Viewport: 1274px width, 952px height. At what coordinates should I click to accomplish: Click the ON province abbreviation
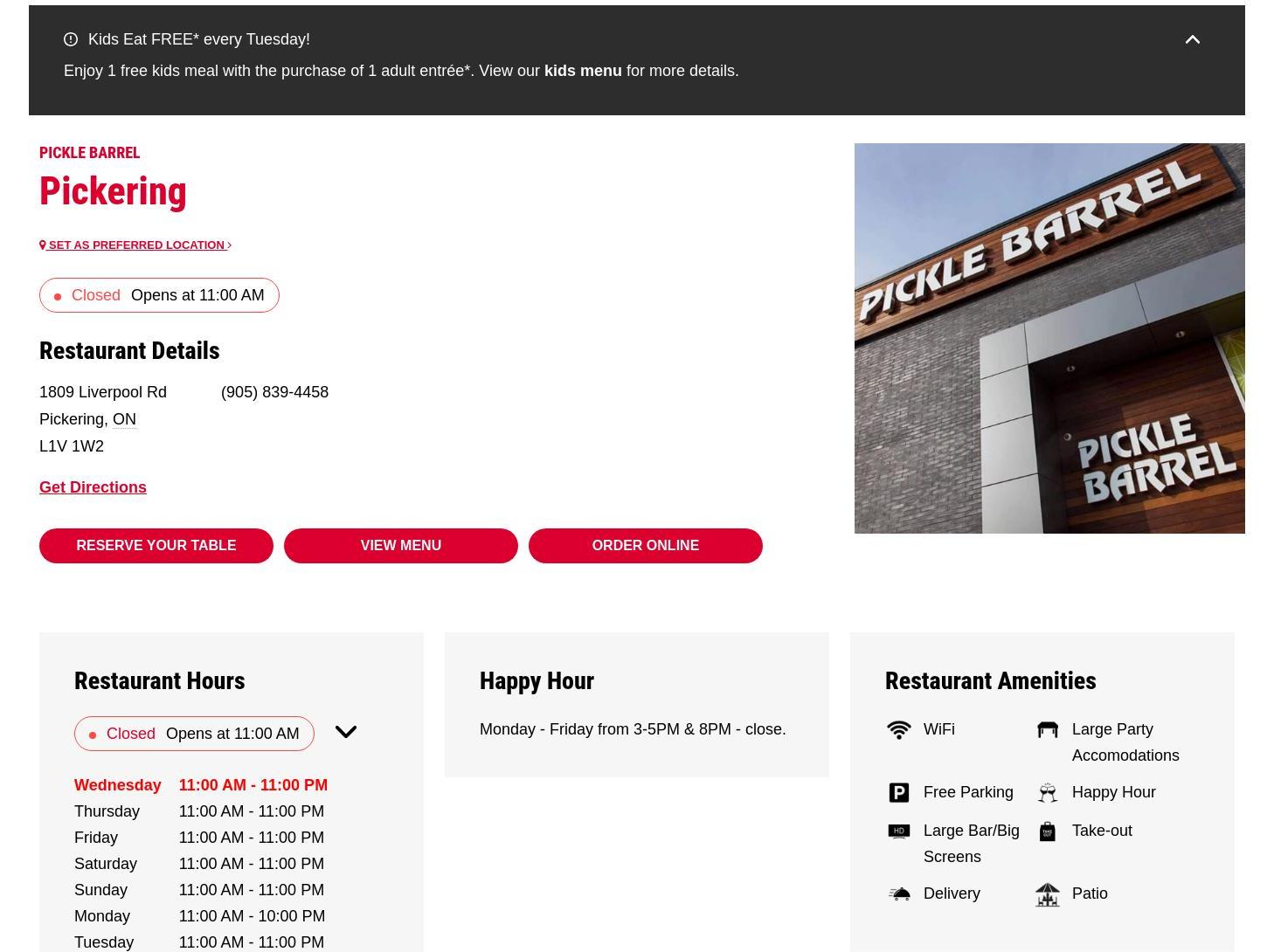pyautogui.click(x=124, y=419)
